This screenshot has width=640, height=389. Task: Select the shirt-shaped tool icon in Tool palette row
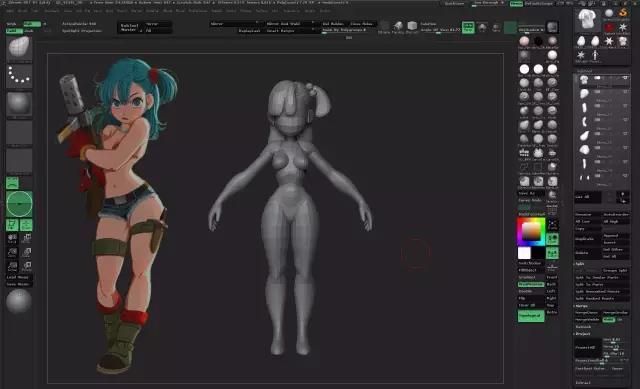click(x=622, y=41)
